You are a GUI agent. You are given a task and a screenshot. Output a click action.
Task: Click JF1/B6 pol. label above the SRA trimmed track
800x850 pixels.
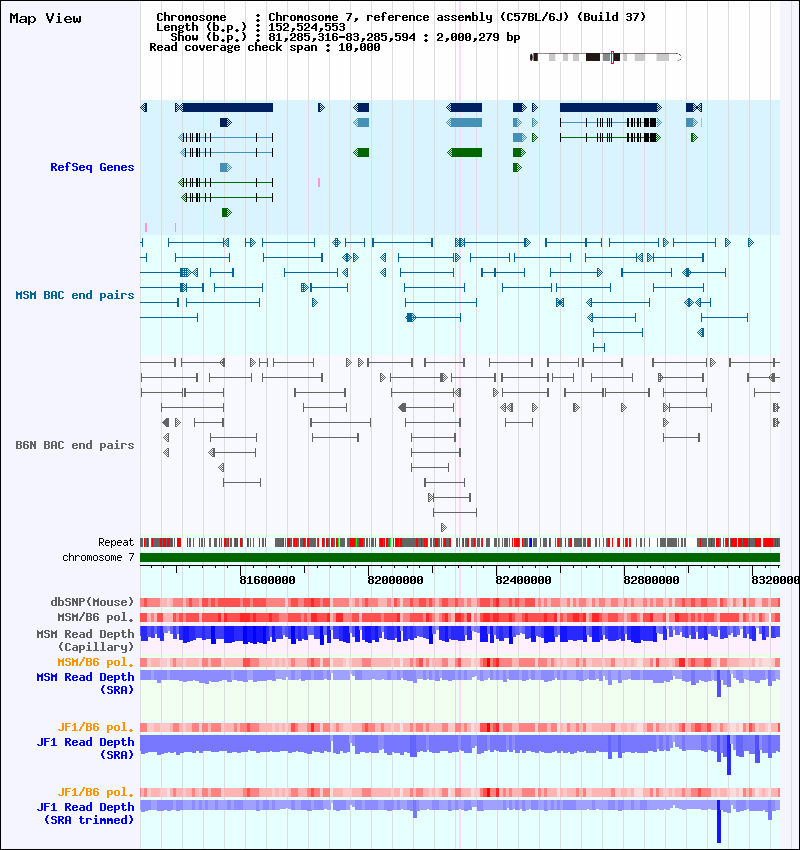[95, 792]
